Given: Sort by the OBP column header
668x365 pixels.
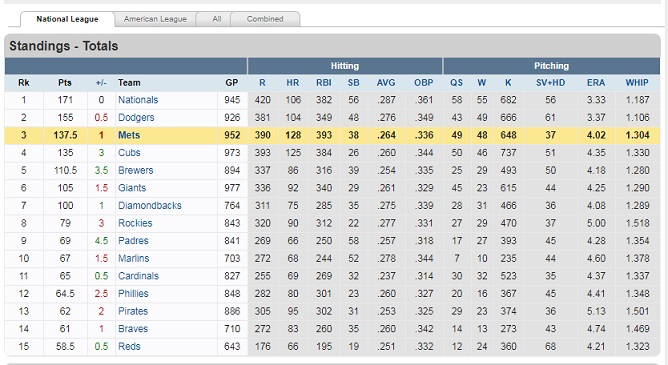Looking at the screenshot, I should click(423, 83).
